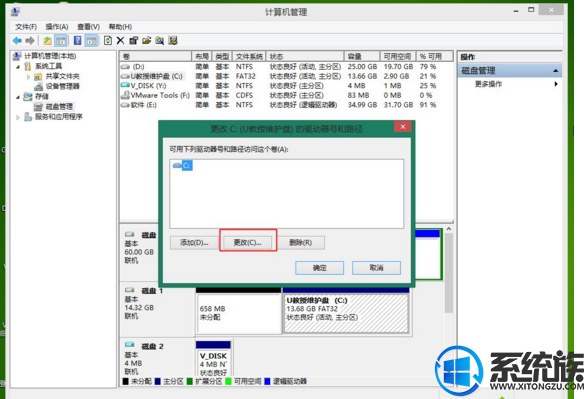Click the 取消 button in the dialog

click(x=377, y=268)
